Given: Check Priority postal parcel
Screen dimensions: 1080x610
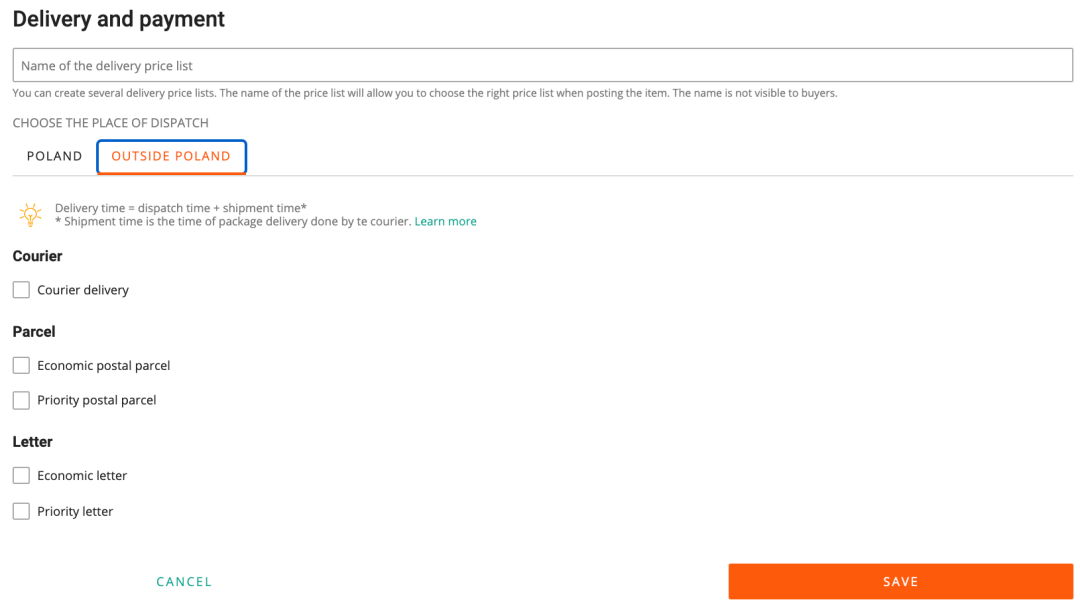Looking at the screenshot, I should pyautogui.click(x=21, y=400).
